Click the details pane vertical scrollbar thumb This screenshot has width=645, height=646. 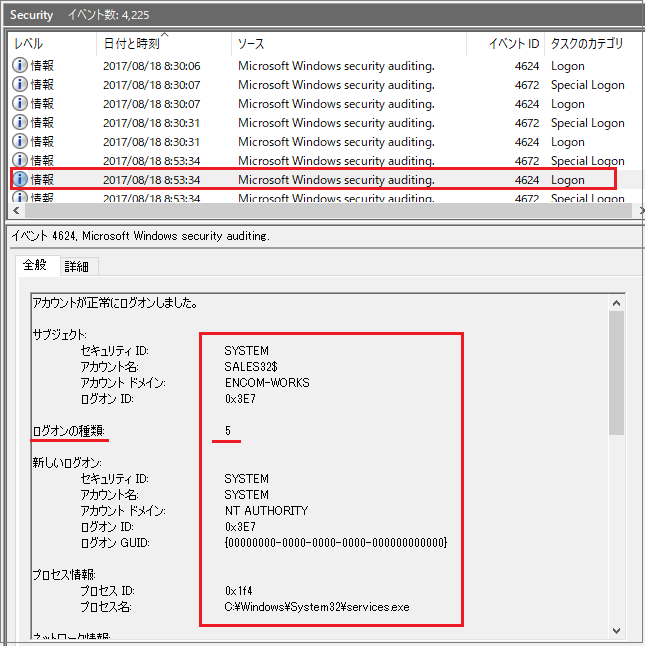tap(616, 373)
